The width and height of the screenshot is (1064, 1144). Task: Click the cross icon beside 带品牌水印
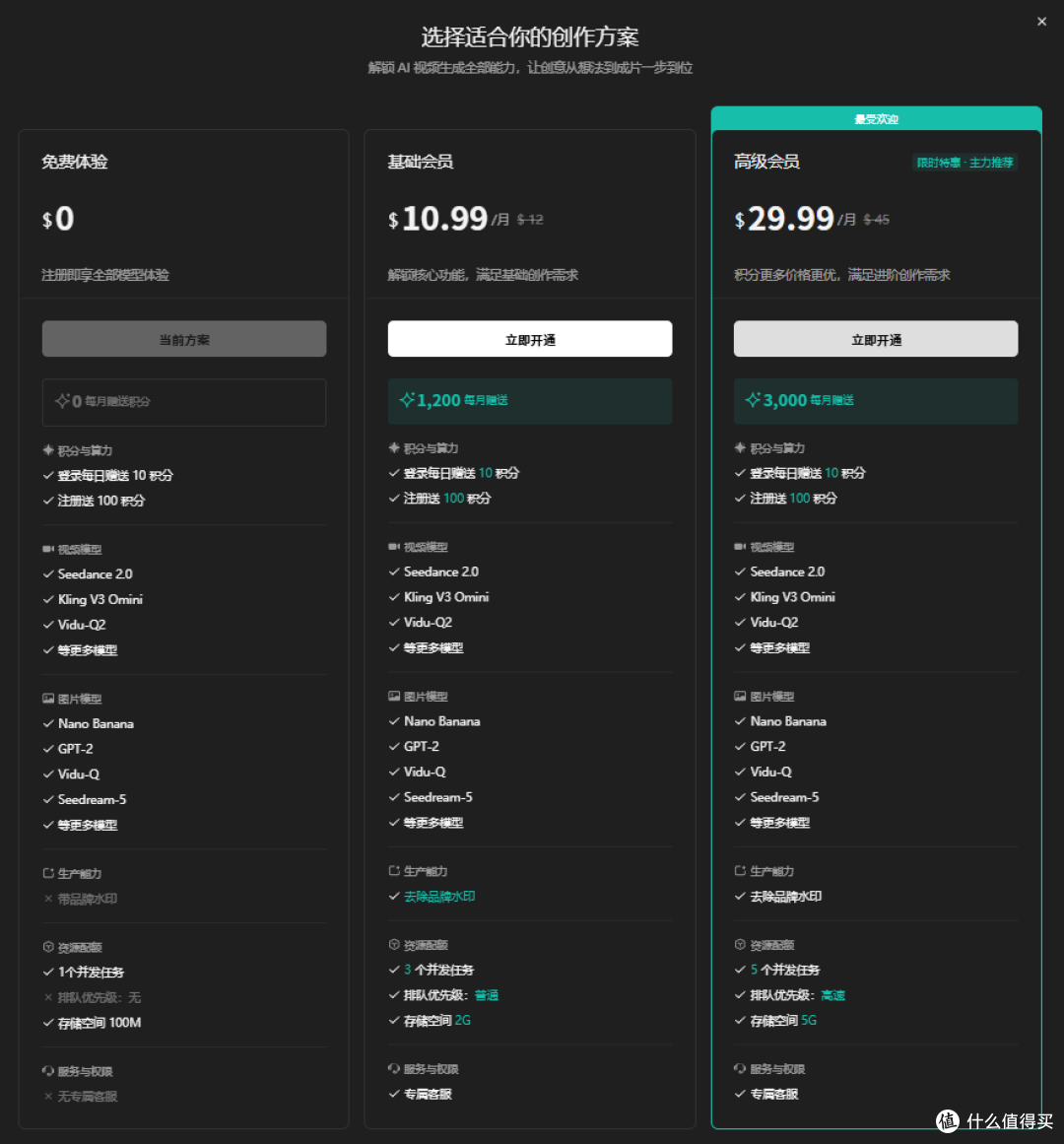[x=48, y=899]
